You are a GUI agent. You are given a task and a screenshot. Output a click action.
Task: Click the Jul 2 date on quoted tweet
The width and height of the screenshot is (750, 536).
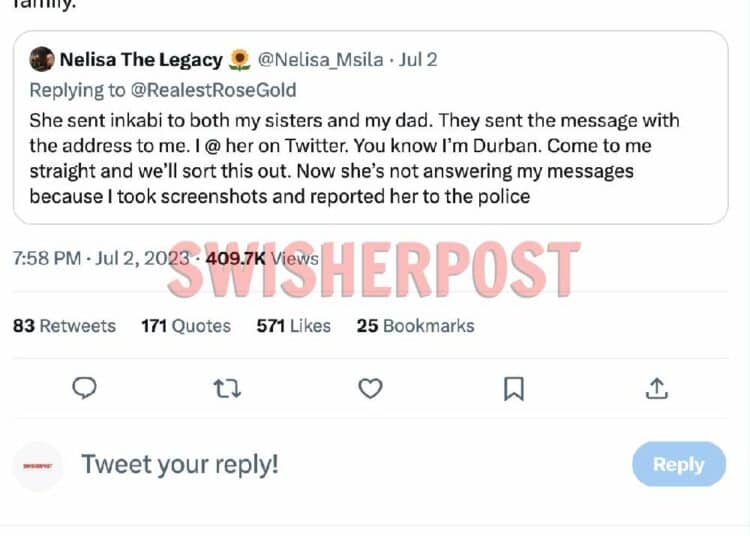418,60
